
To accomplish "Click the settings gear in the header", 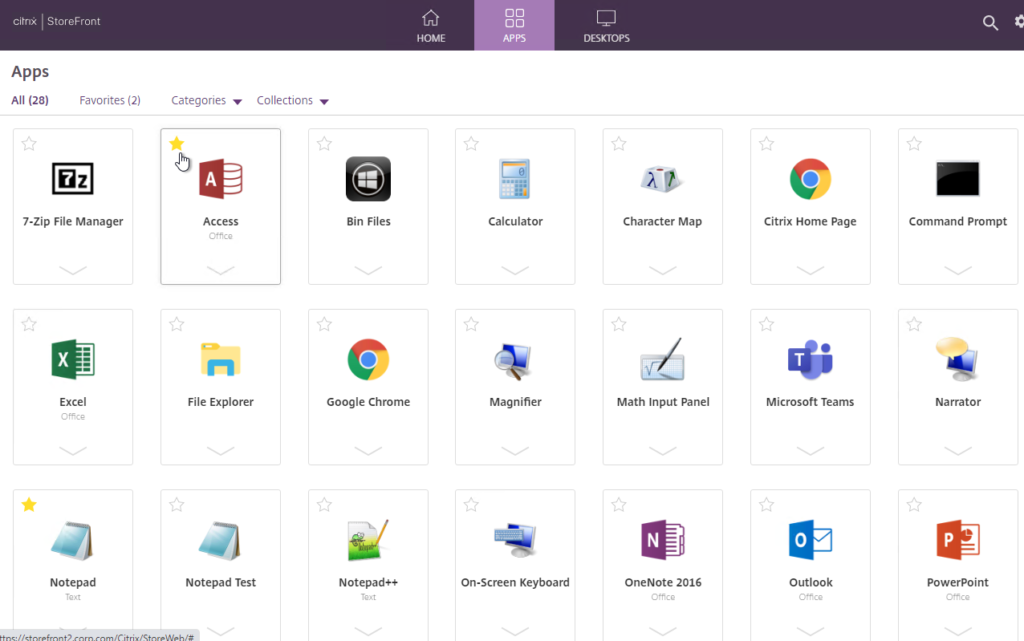I will 1019,22.
